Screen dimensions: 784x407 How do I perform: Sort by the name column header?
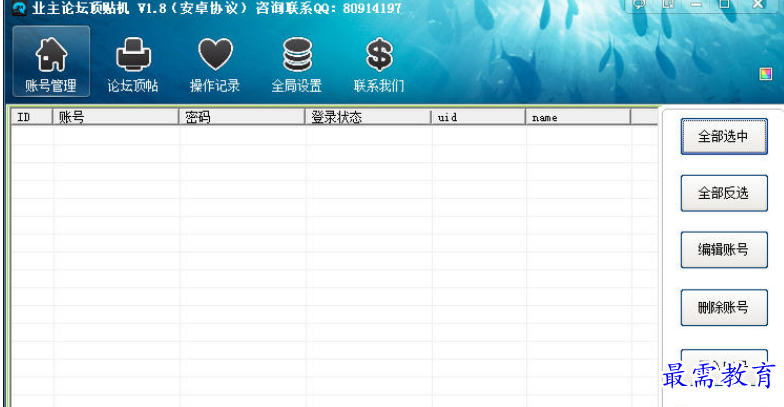click(578, 117)
